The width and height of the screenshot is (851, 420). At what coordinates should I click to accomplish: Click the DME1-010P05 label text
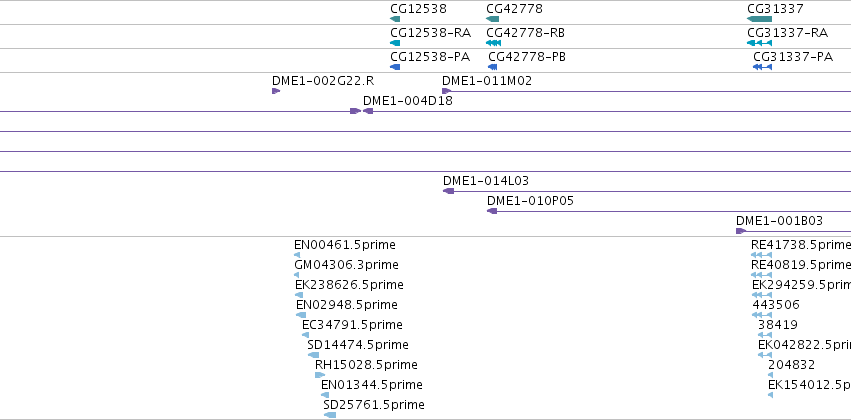(x=530, y=200)
